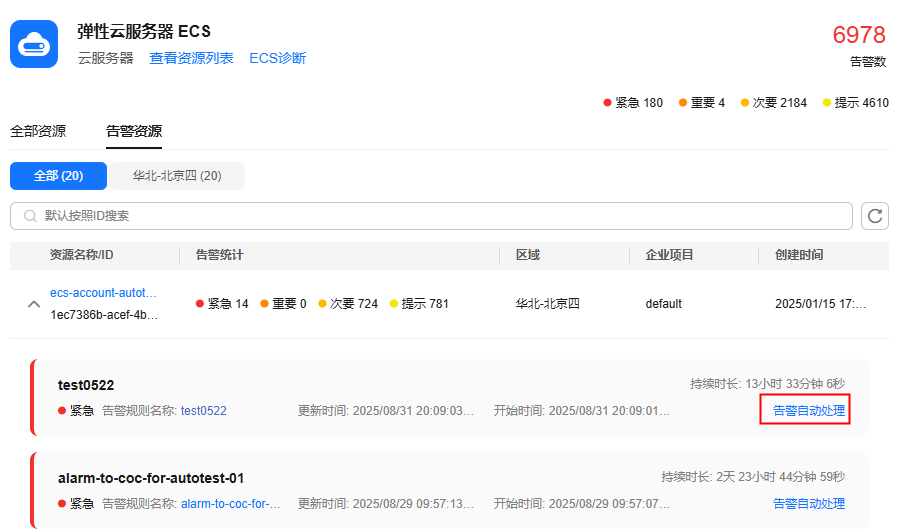Focus the 默认按照ID搜索 search field
Image resolution: width=898 pixels, height=532 pixels.
pyautogui.click(x=431, y=216)
